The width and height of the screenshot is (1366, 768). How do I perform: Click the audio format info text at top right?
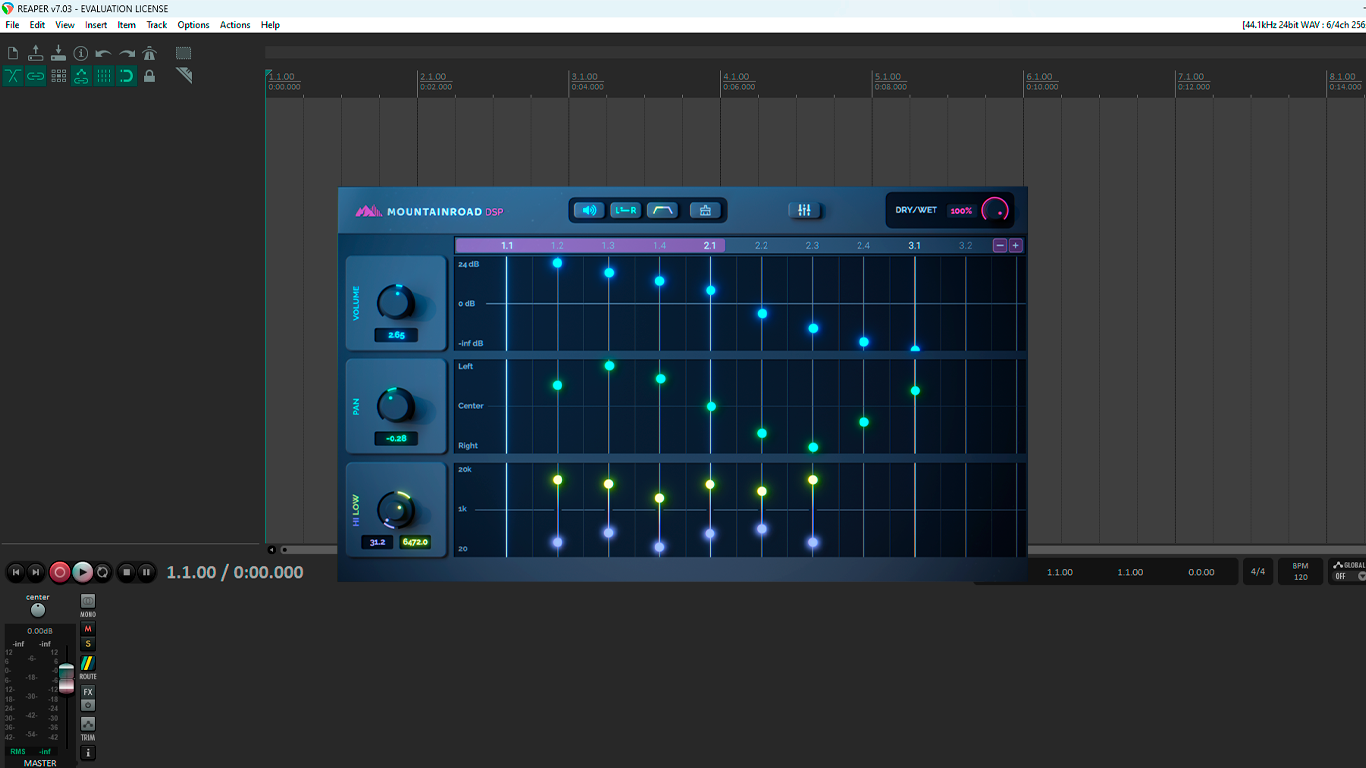1303,25
